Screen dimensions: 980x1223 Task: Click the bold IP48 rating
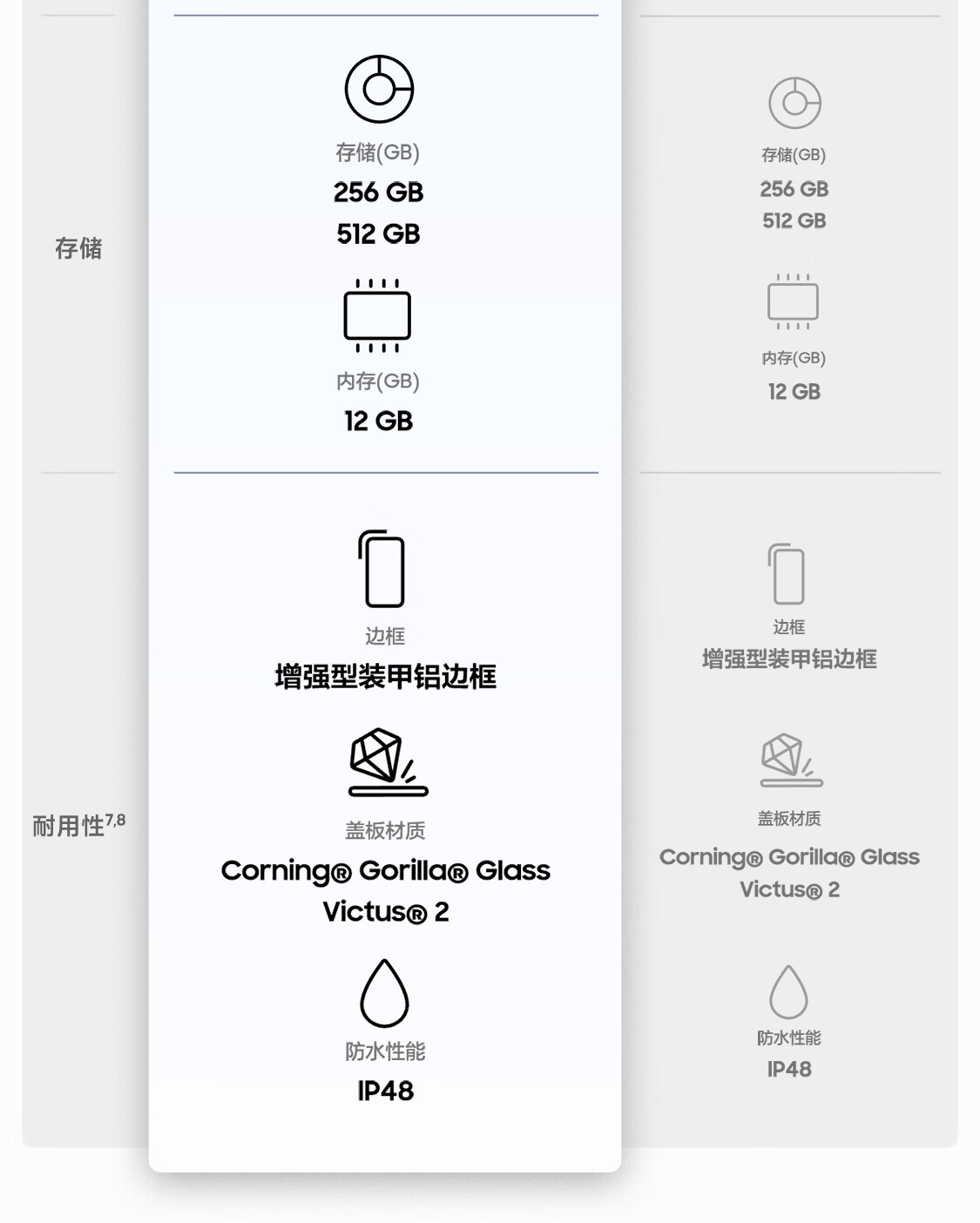(385, 1091)
